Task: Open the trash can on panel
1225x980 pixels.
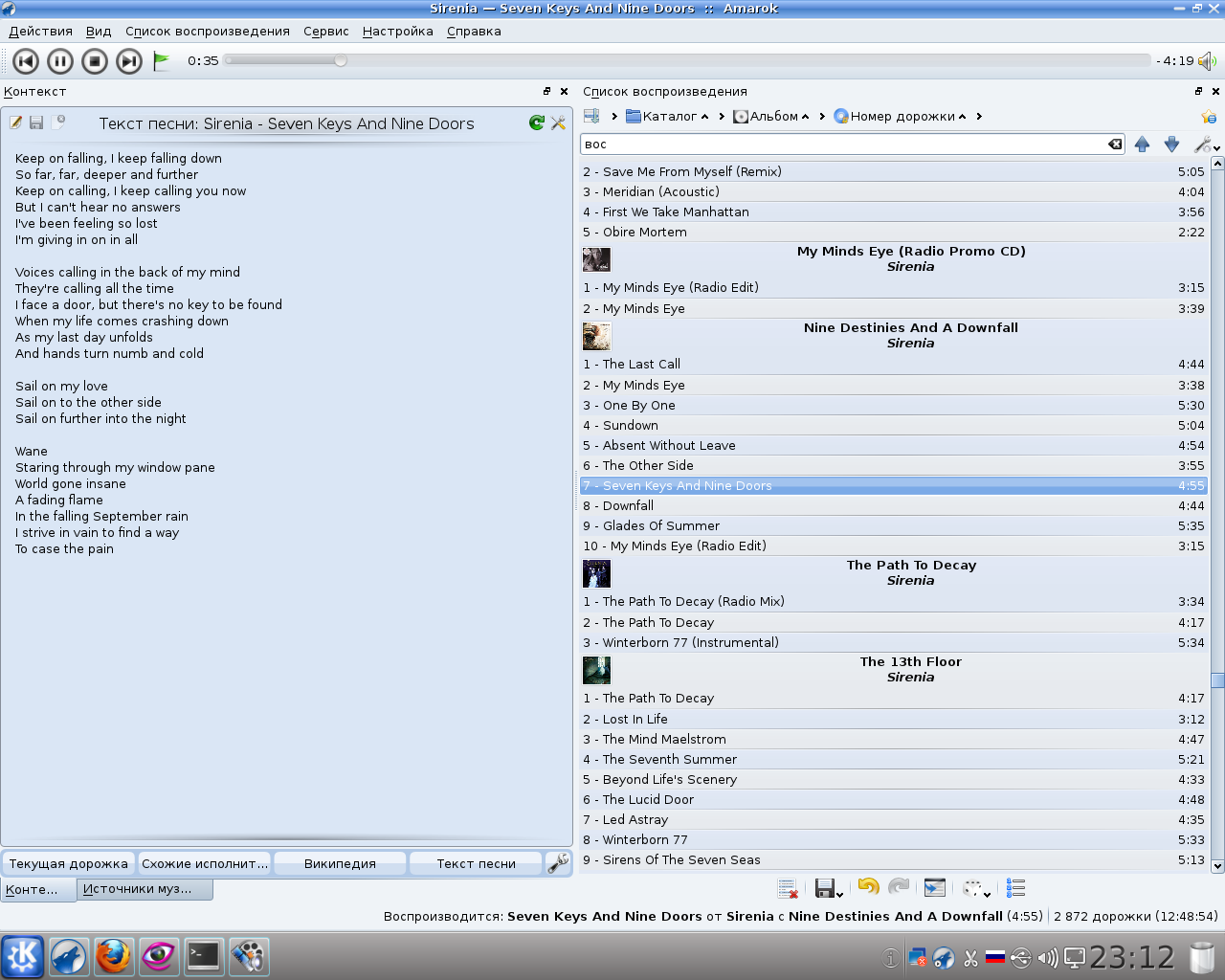Action: 1202,957
